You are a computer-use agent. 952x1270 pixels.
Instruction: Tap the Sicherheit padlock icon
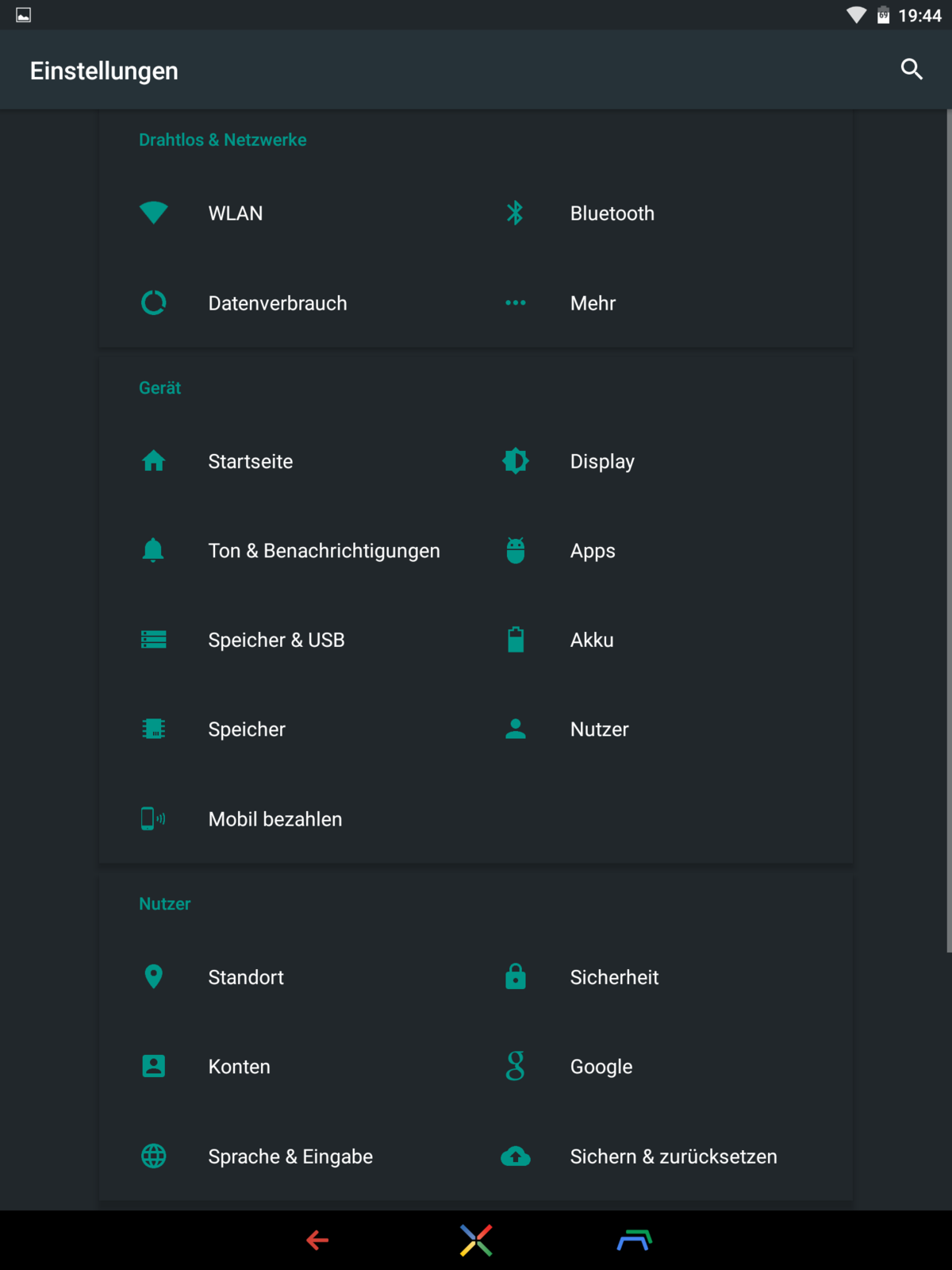pyautogui.click(x=515, y=976)
